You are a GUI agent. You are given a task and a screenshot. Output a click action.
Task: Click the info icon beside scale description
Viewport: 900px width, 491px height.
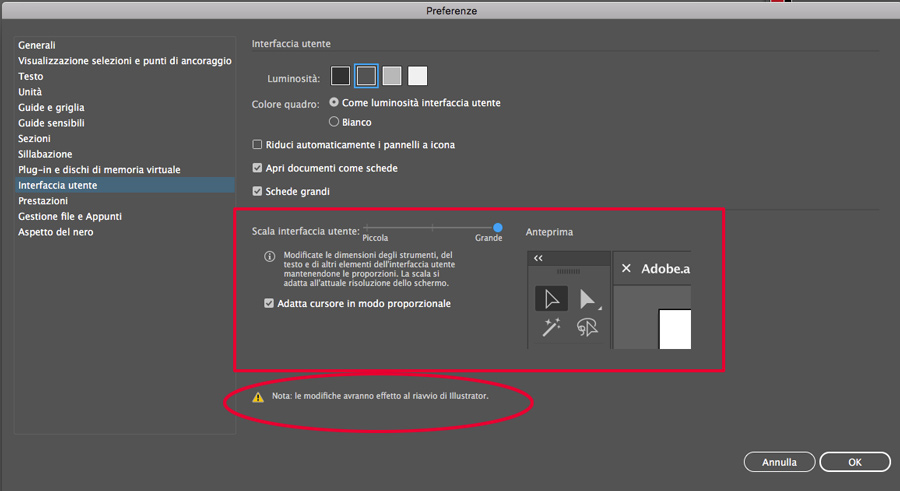pyautogui.click(x=269, y=256)
